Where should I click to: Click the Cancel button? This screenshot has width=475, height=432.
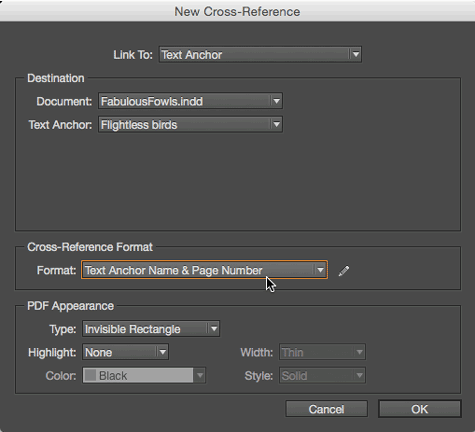click(327, 409)
